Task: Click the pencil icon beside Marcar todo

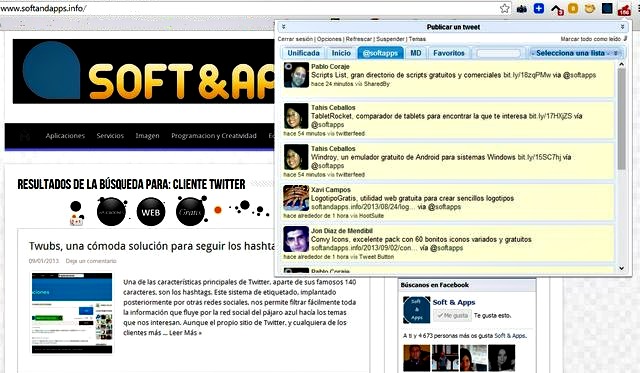Action: click(x=625, y=38)
